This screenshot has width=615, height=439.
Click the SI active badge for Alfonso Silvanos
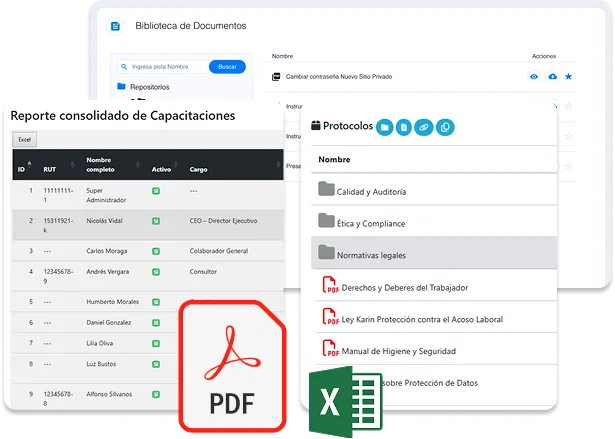click(x=156, y=394)
